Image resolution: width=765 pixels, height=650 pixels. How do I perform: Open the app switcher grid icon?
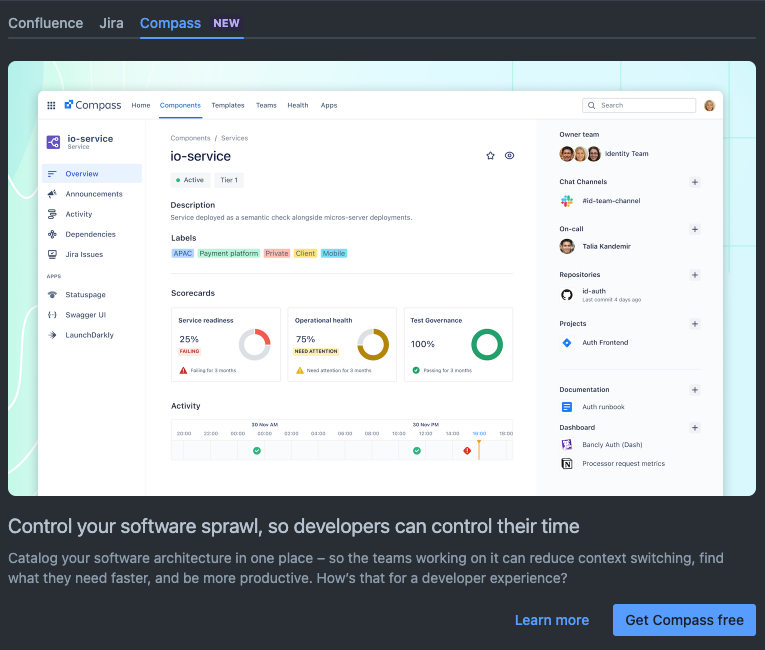pos(51,105)
